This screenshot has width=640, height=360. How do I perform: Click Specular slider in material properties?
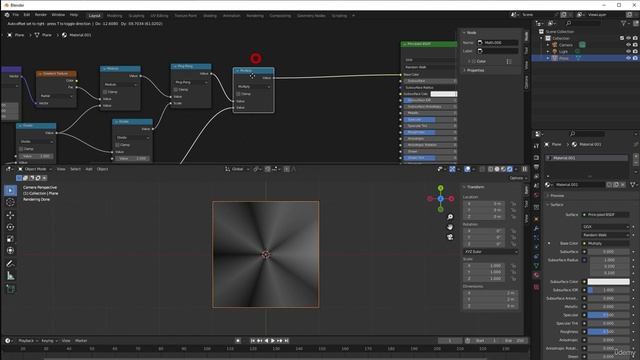[x=609, y=315]
